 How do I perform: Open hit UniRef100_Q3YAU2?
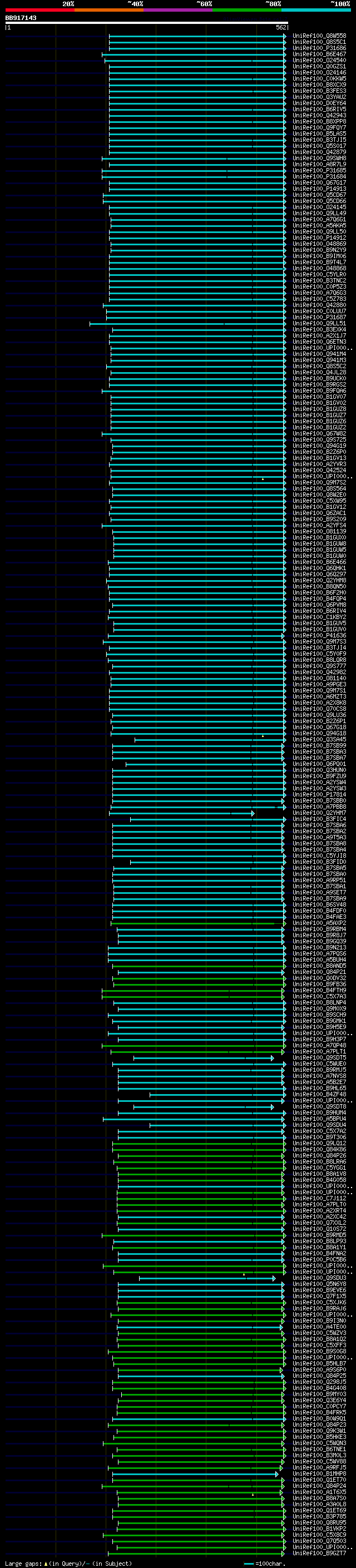(x=319, y=97)
